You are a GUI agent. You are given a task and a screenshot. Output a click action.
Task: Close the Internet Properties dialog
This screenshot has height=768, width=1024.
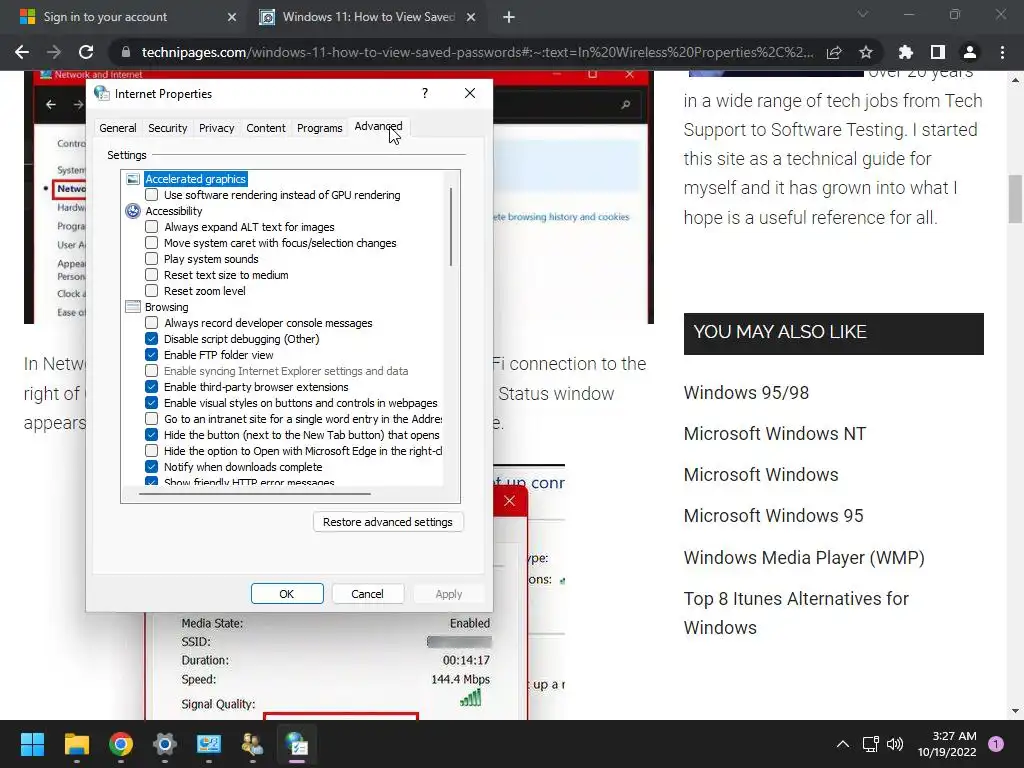point(470,93)
